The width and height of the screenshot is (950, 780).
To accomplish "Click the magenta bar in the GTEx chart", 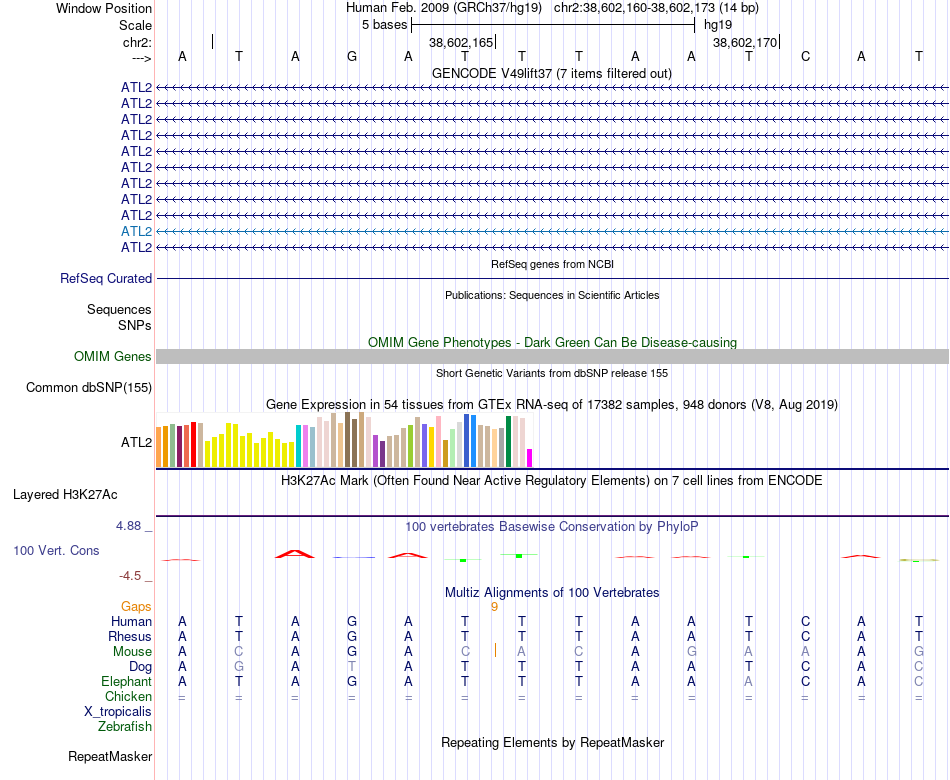I will [530, 458].
